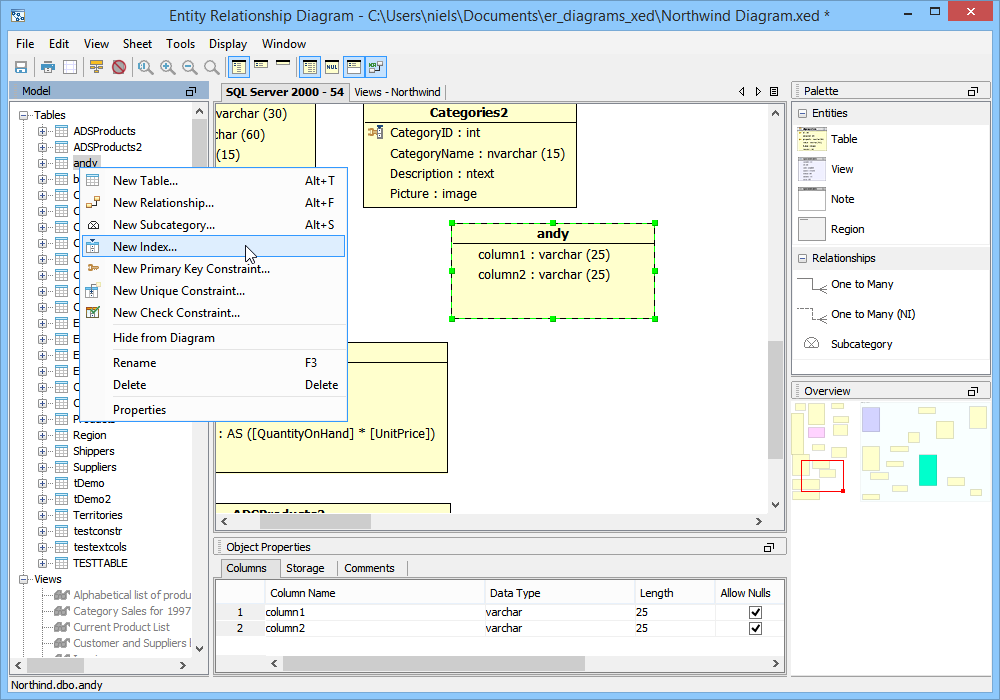Switch to the Comments tab

click(x=369, y=569)
